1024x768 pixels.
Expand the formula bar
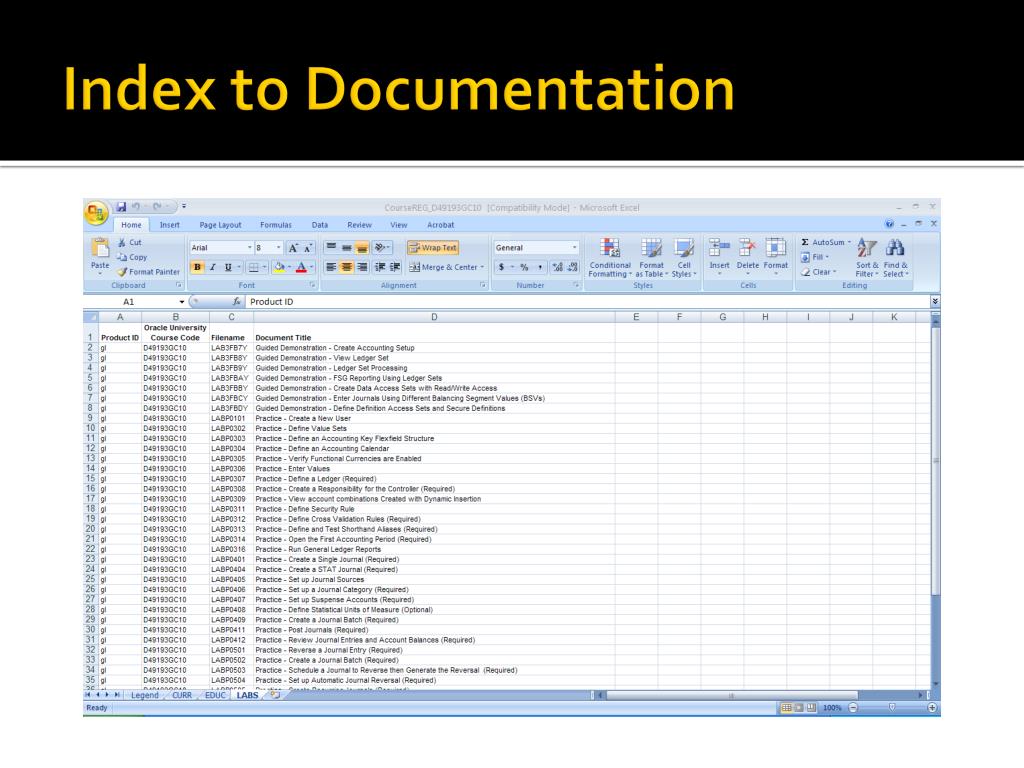(935, 302)
